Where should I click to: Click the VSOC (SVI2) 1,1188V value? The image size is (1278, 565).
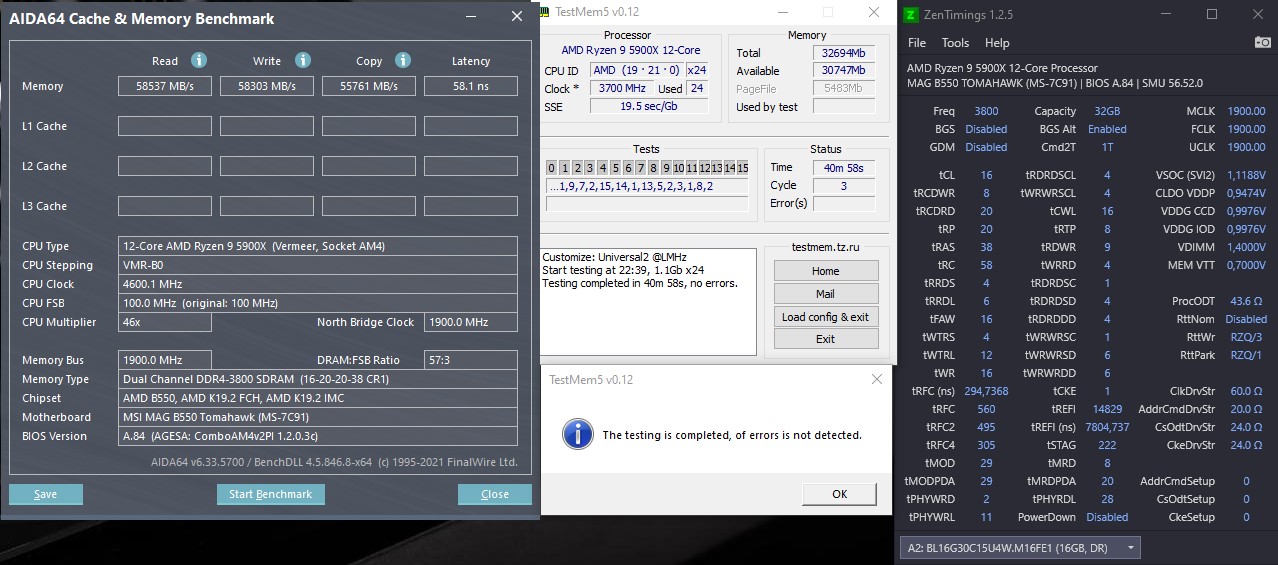1245,175
